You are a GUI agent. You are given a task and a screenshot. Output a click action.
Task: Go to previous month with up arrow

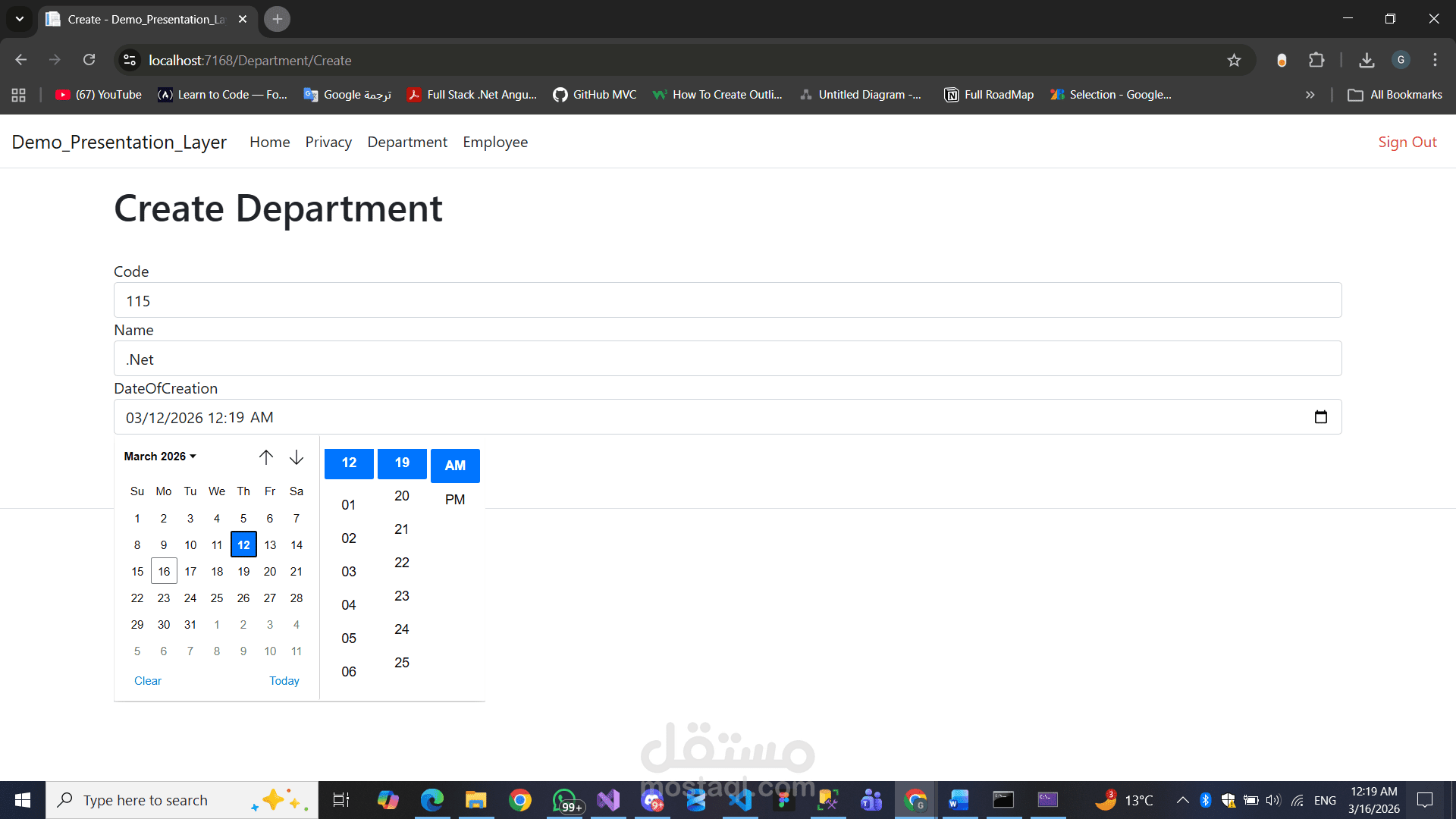pyautogui.click(x=265, y=457)
